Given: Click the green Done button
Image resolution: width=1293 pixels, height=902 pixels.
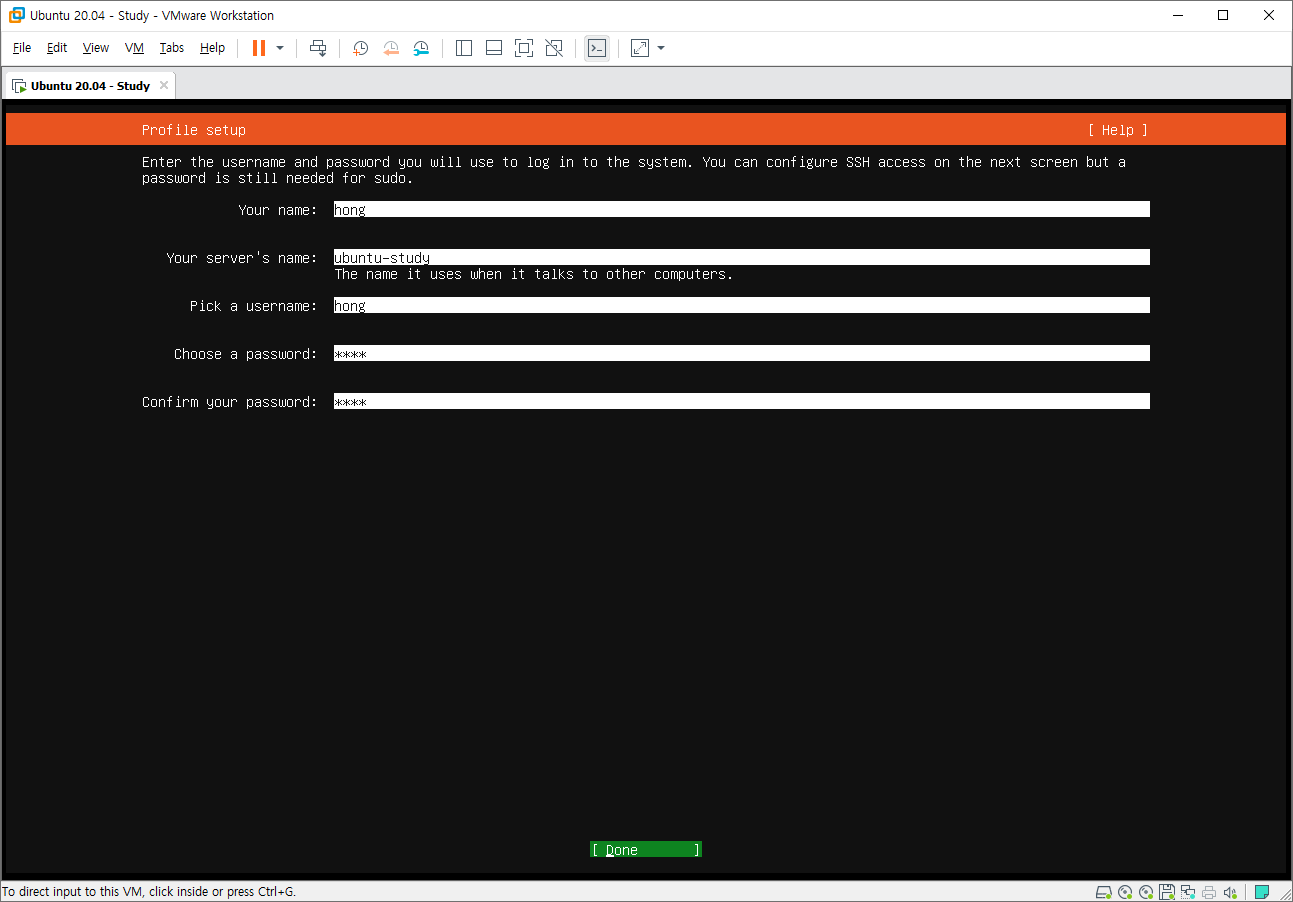Looking at the screenshot, I should coord(646,850).
